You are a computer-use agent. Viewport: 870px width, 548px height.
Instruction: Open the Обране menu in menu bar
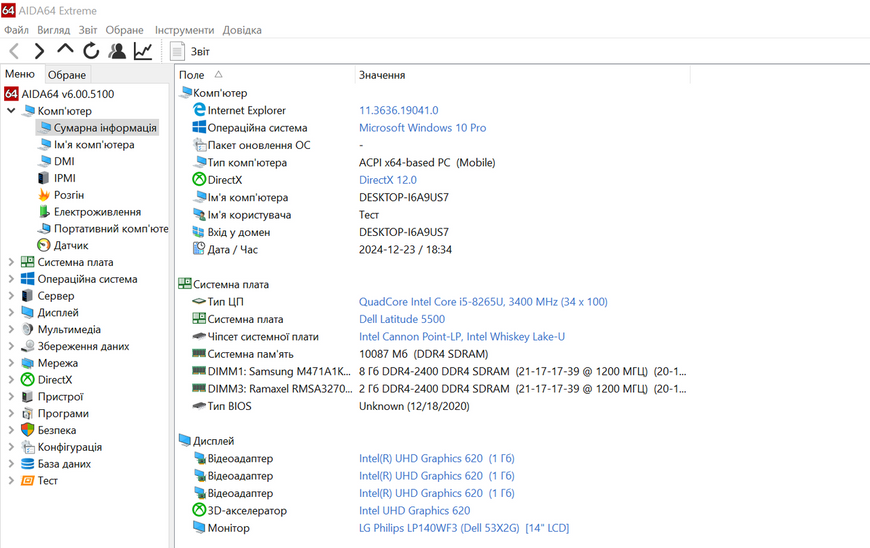point(124,30)
